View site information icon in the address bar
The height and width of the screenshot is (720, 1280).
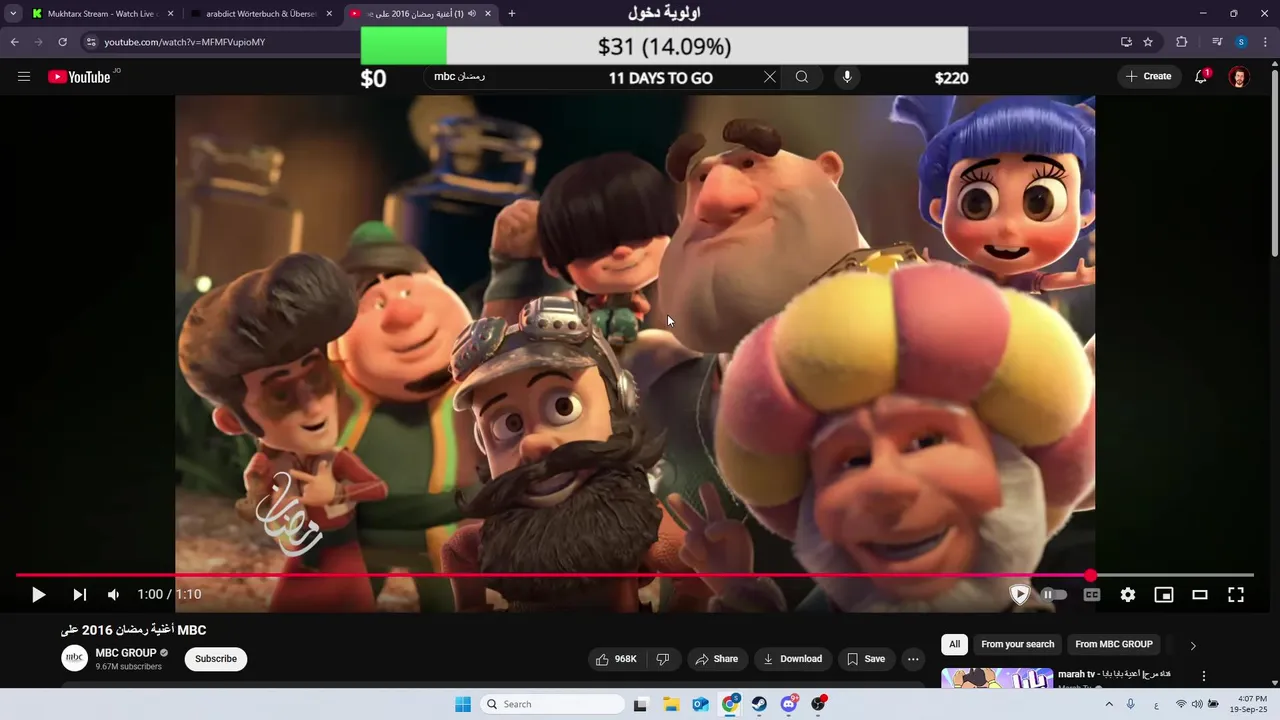(x=91, y=42)
